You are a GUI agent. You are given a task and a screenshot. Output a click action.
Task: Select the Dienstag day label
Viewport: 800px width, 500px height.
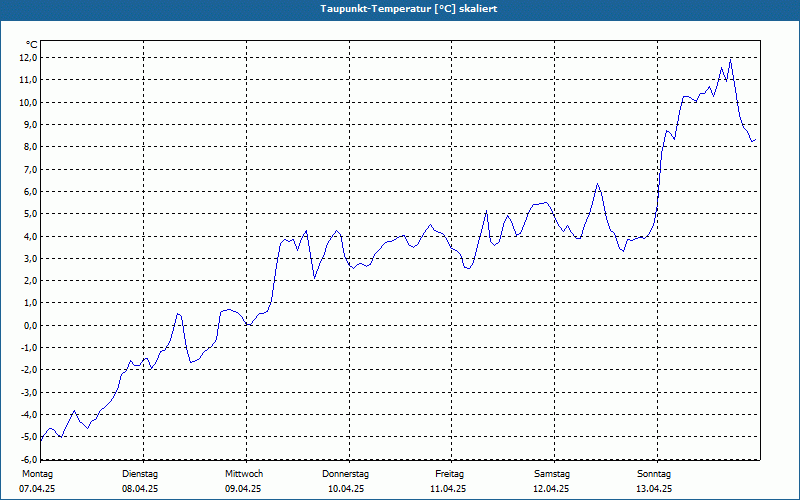140,474
